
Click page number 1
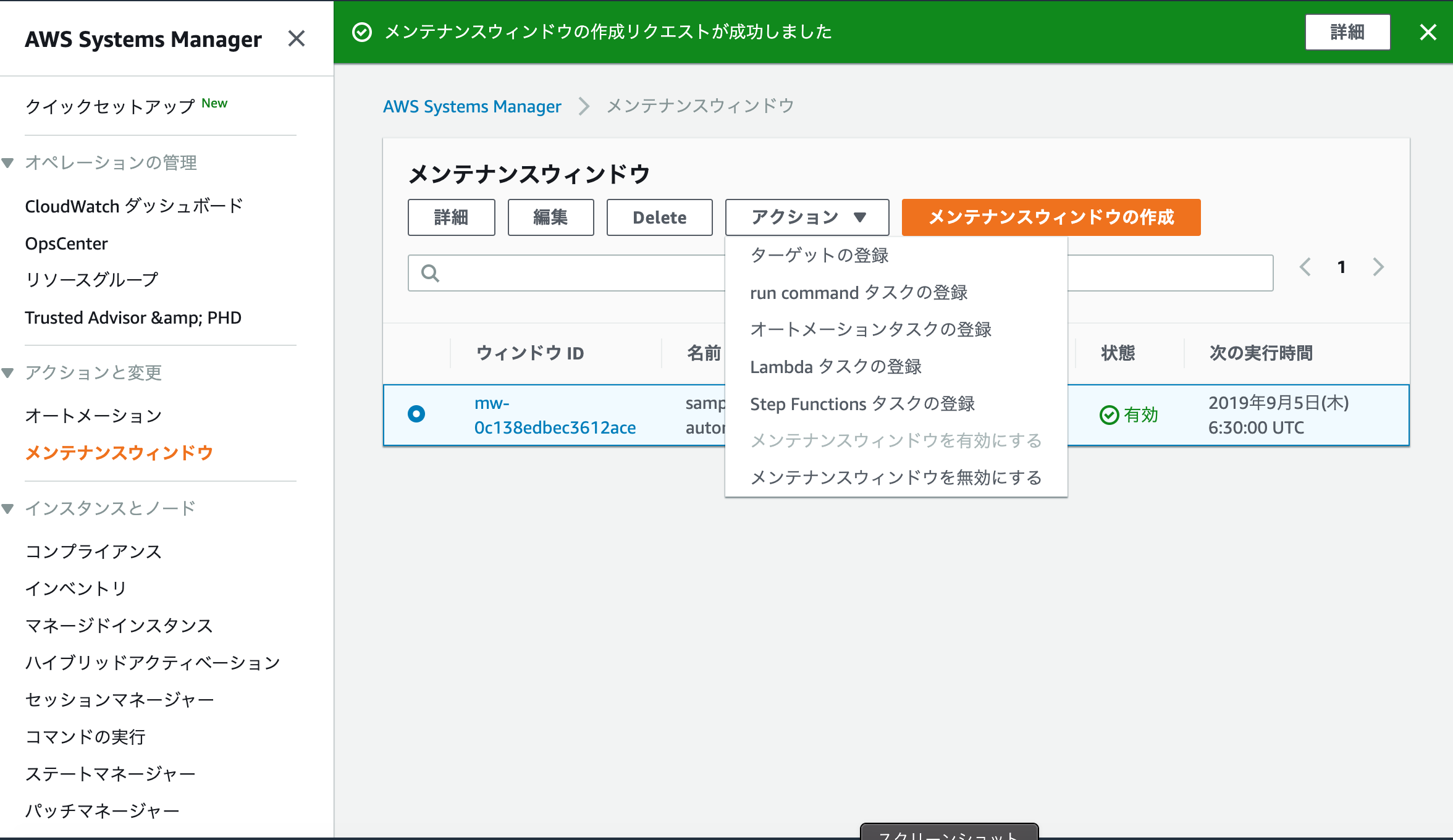pyautogui.click(x=1341, y=267)
